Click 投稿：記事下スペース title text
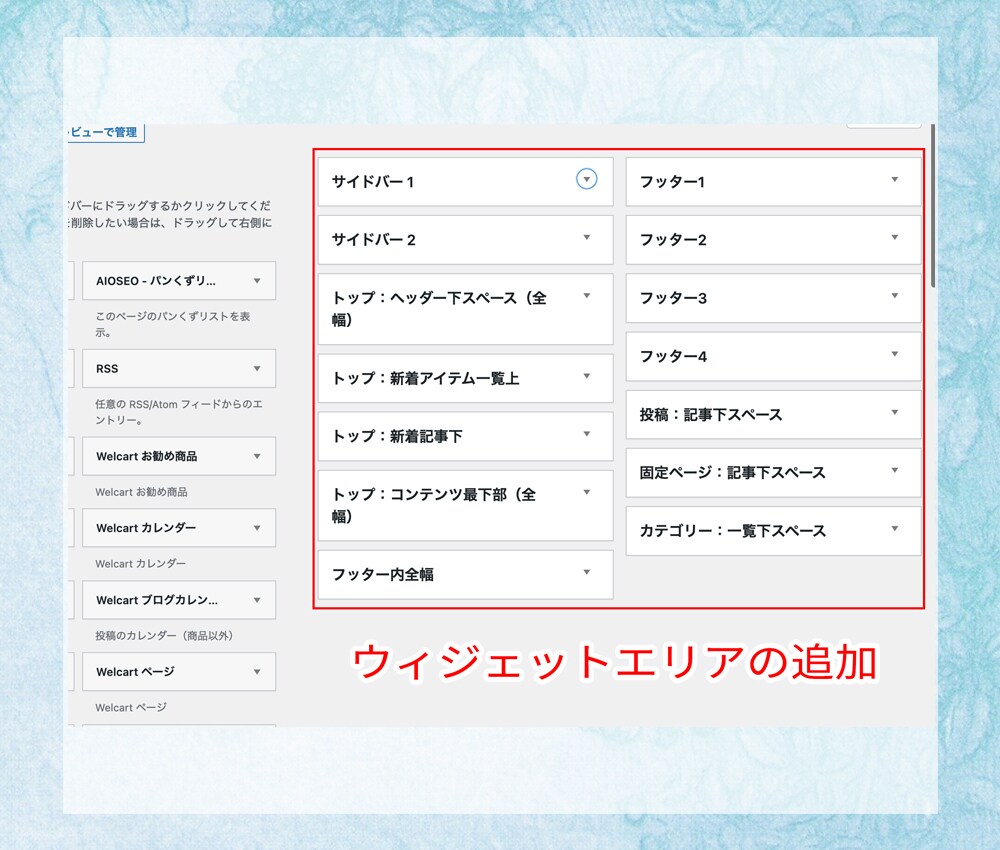 (x=711, y=414)
